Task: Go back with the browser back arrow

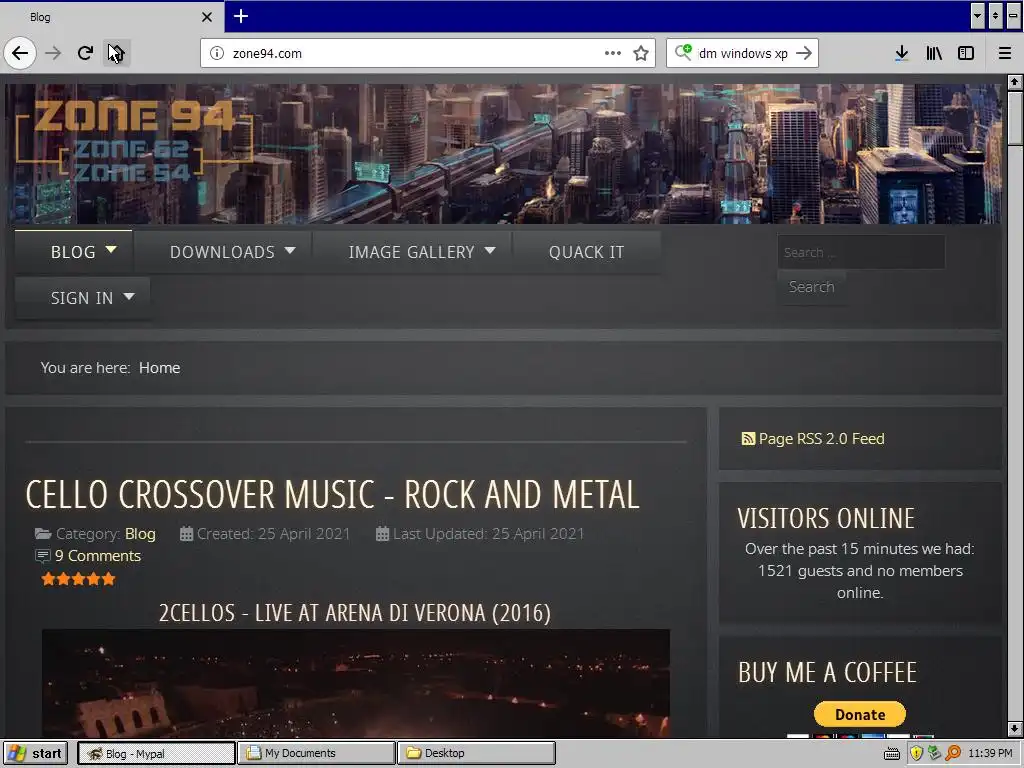Action: click(20, 53)
